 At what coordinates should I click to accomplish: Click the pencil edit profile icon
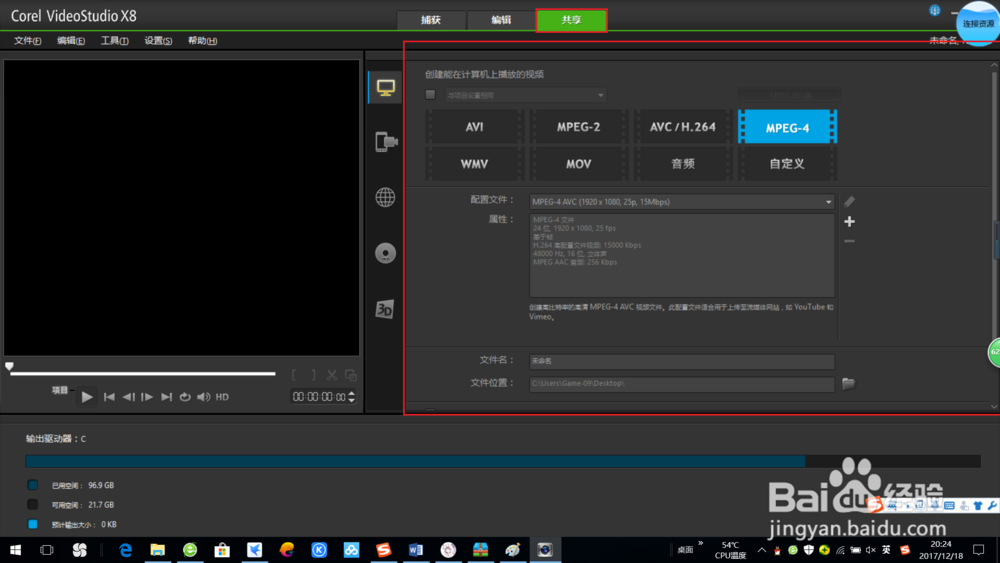[849, 201]
